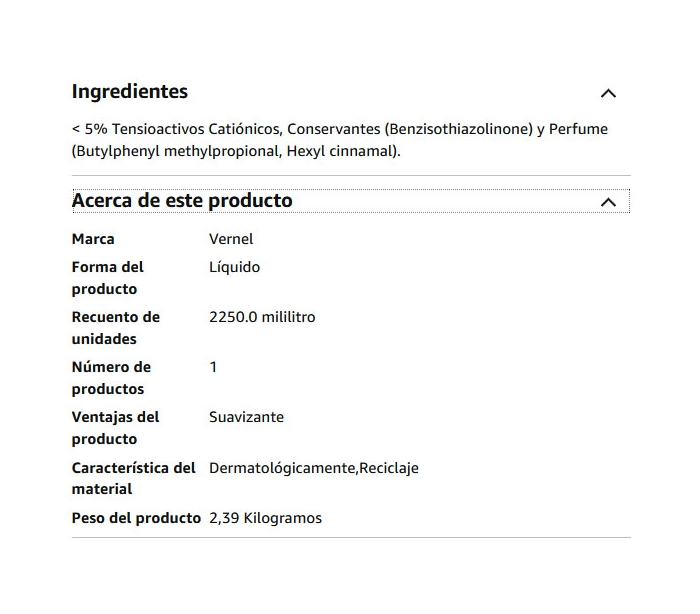Screen dimensions: 700x614
Task: Click the Líquido product form value
Action: [234, 267]
